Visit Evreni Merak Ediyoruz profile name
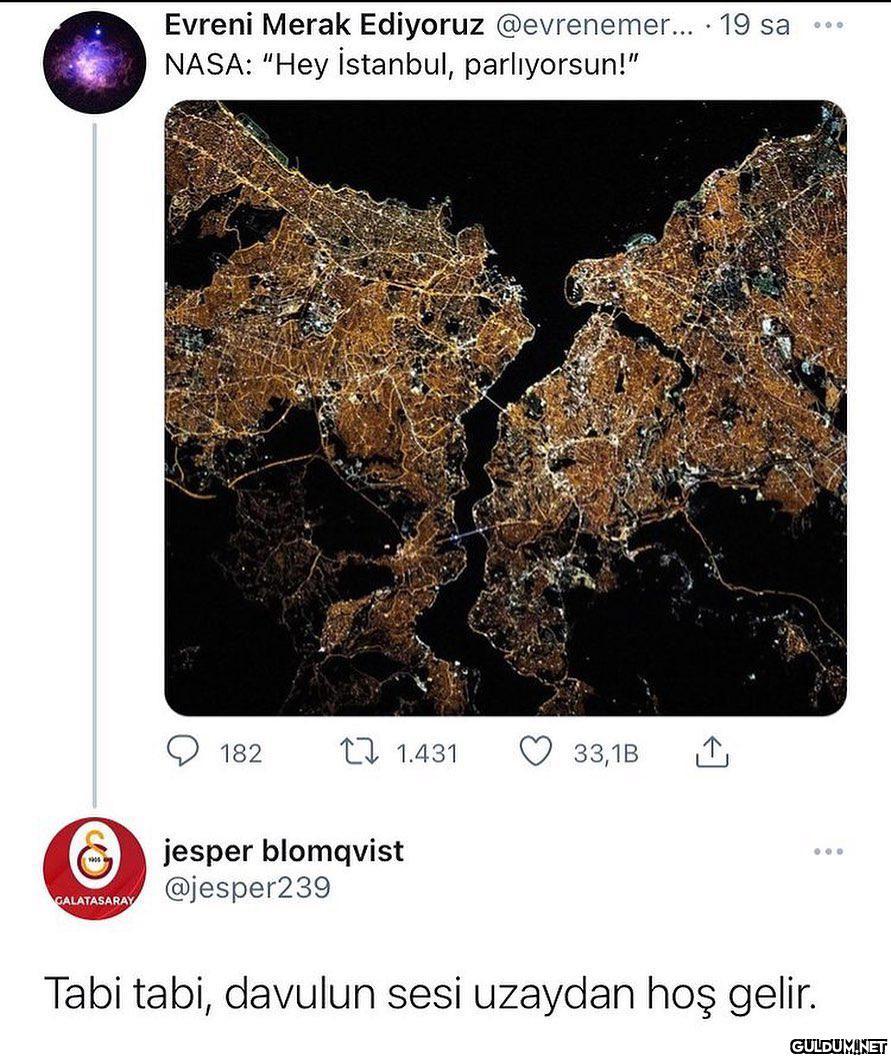891x1058 pixels. (325, 25)
